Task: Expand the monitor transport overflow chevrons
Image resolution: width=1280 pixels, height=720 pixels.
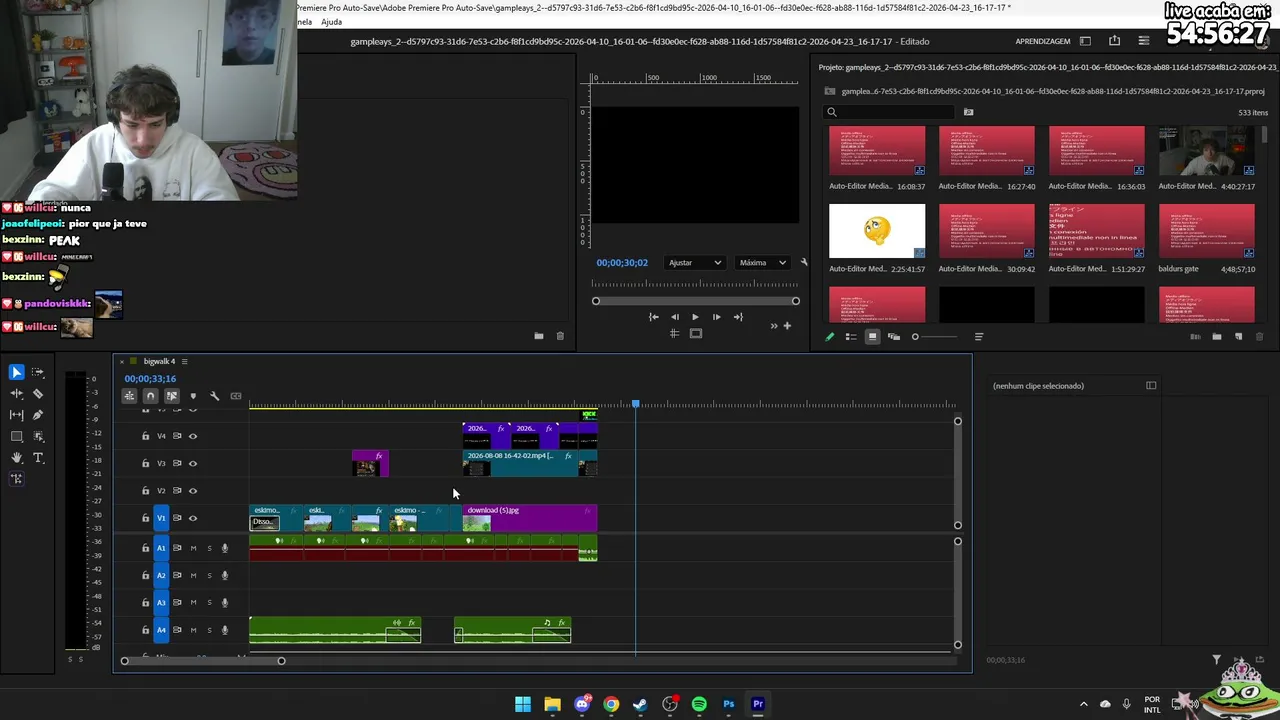Action: (773, 326)
